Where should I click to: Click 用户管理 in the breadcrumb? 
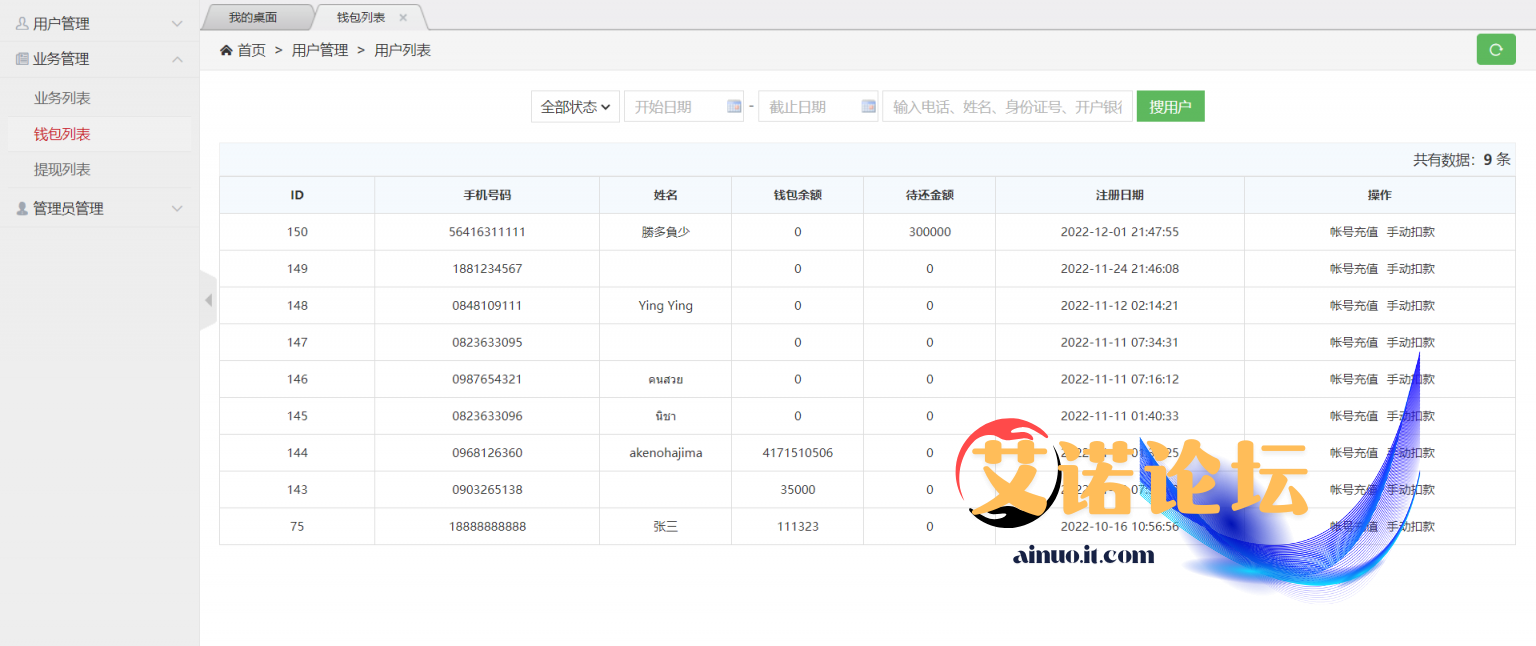(320, 50)
